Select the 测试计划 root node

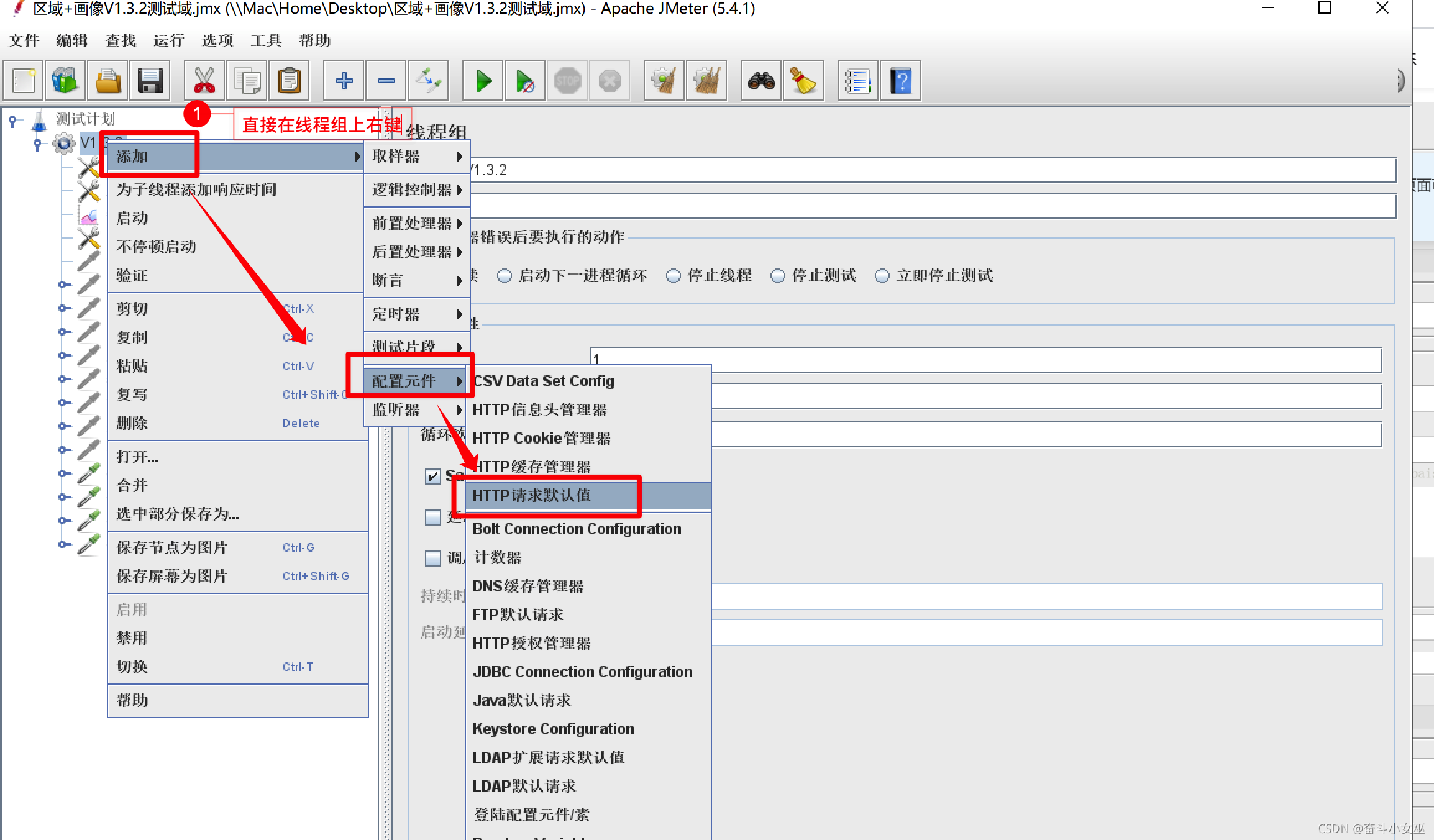pyautogui.click(x=86, y=119)
